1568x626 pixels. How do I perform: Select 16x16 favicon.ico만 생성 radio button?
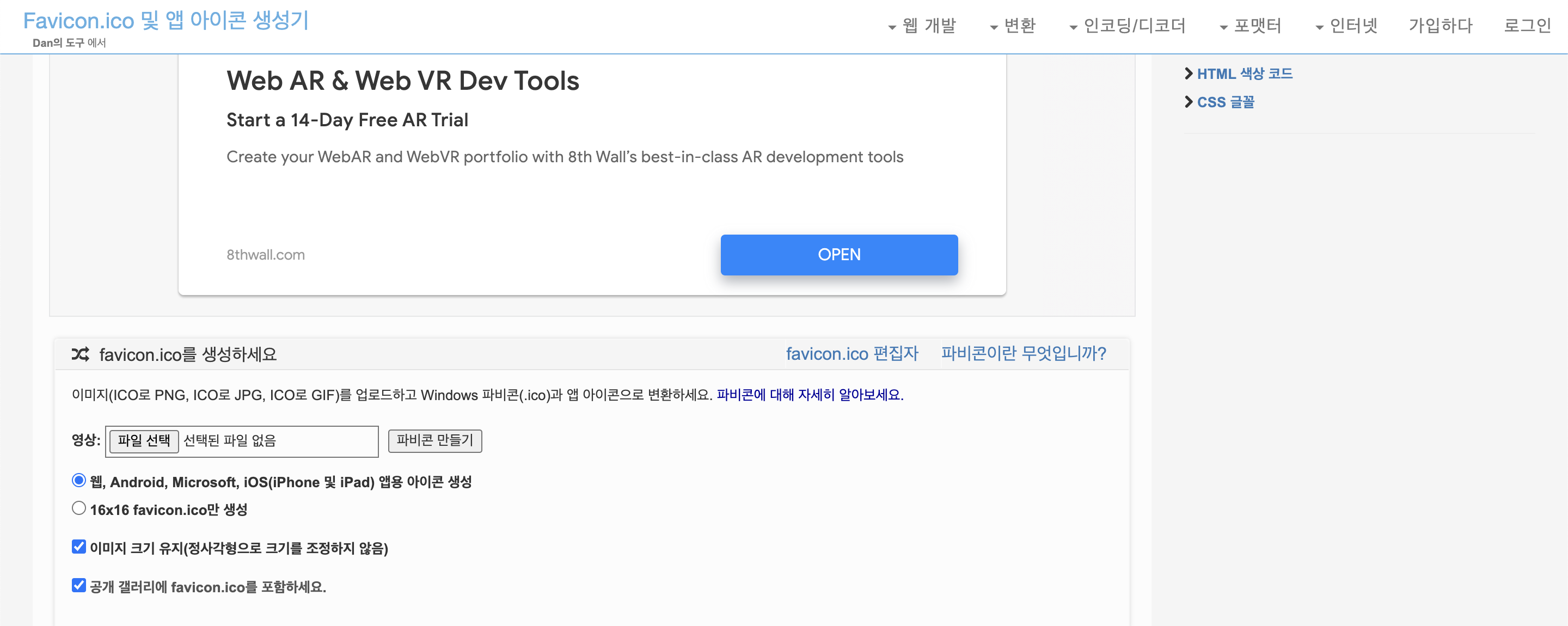78,508
